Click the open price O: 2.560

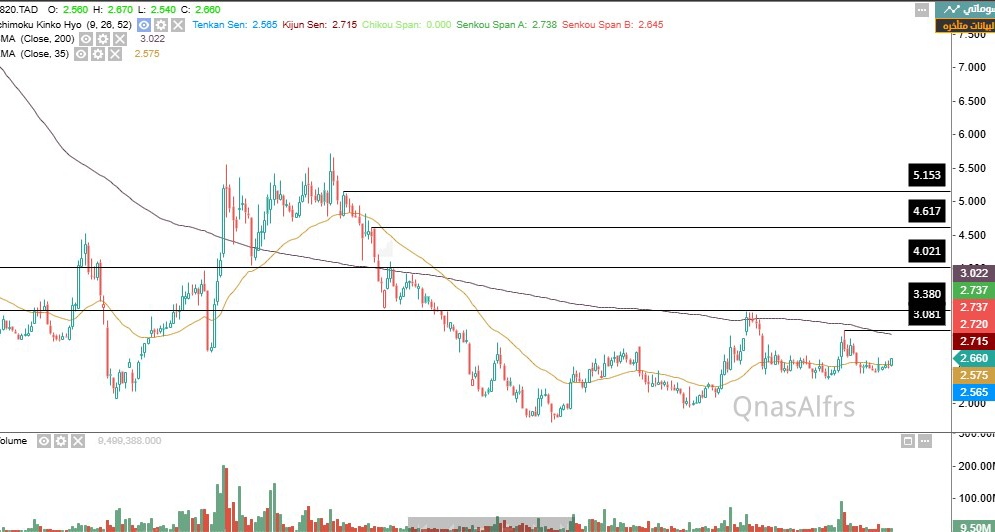click(x=69, y=10)
